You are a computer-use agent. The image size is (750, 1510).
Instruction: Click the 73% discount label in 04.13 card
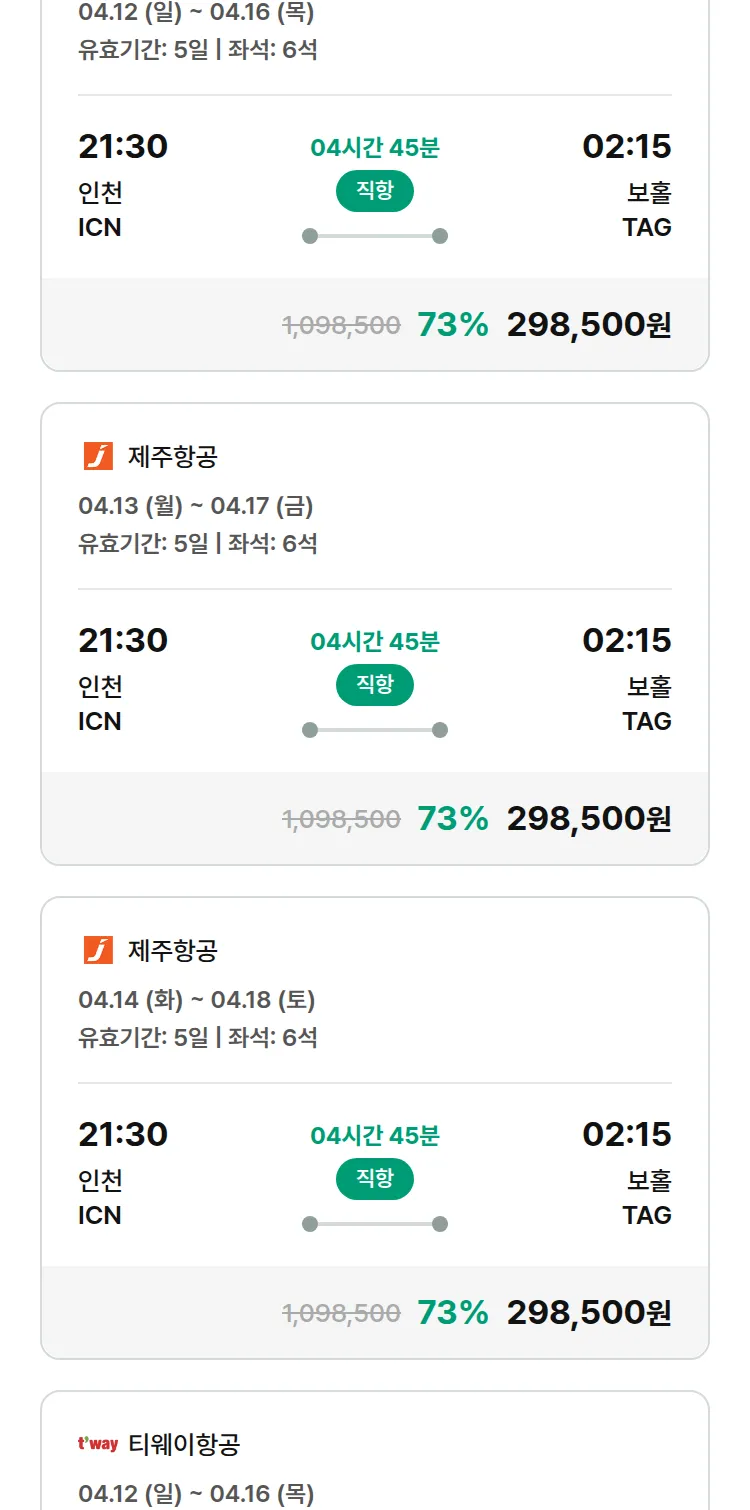click(x=453, y=819)
